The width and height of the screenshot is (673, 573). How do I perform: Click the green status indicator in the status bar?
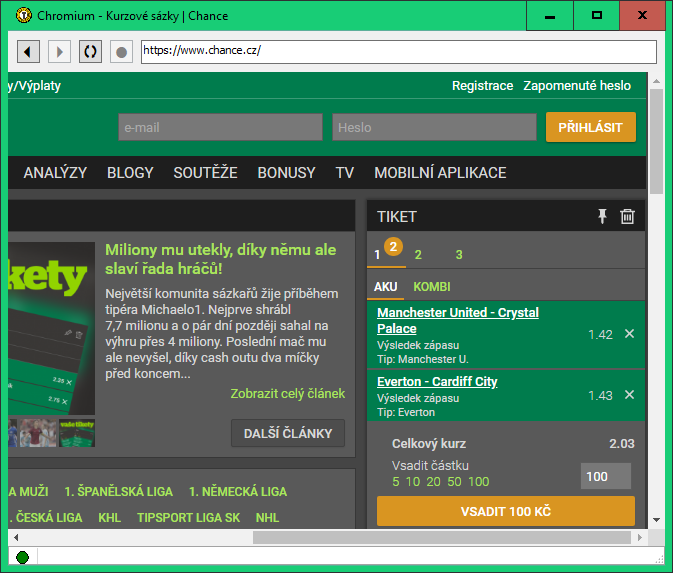[x=22, y=558]
